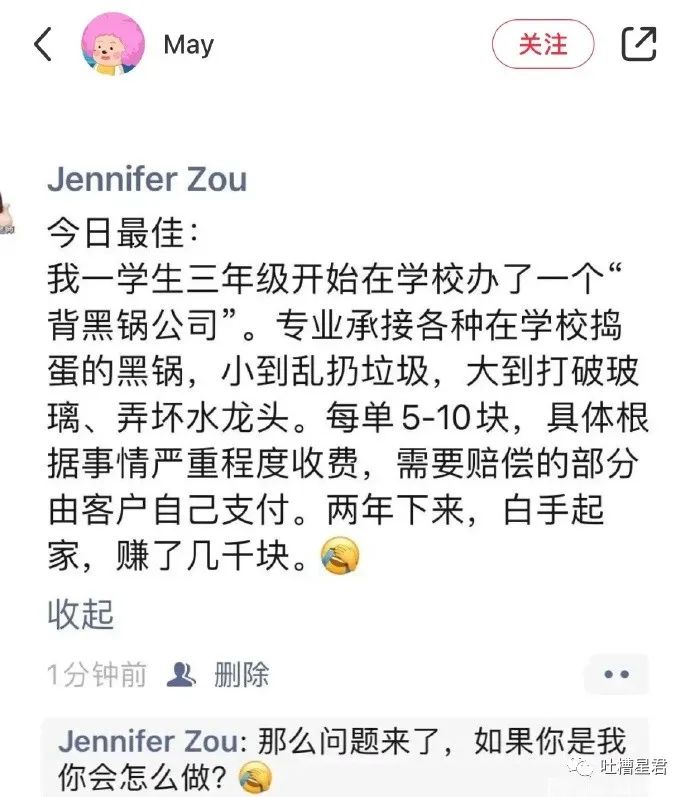This screenshot has width=690, height=797.
Task: Tap the crying-laughing emoji ending the post
Action: point(340,555)
